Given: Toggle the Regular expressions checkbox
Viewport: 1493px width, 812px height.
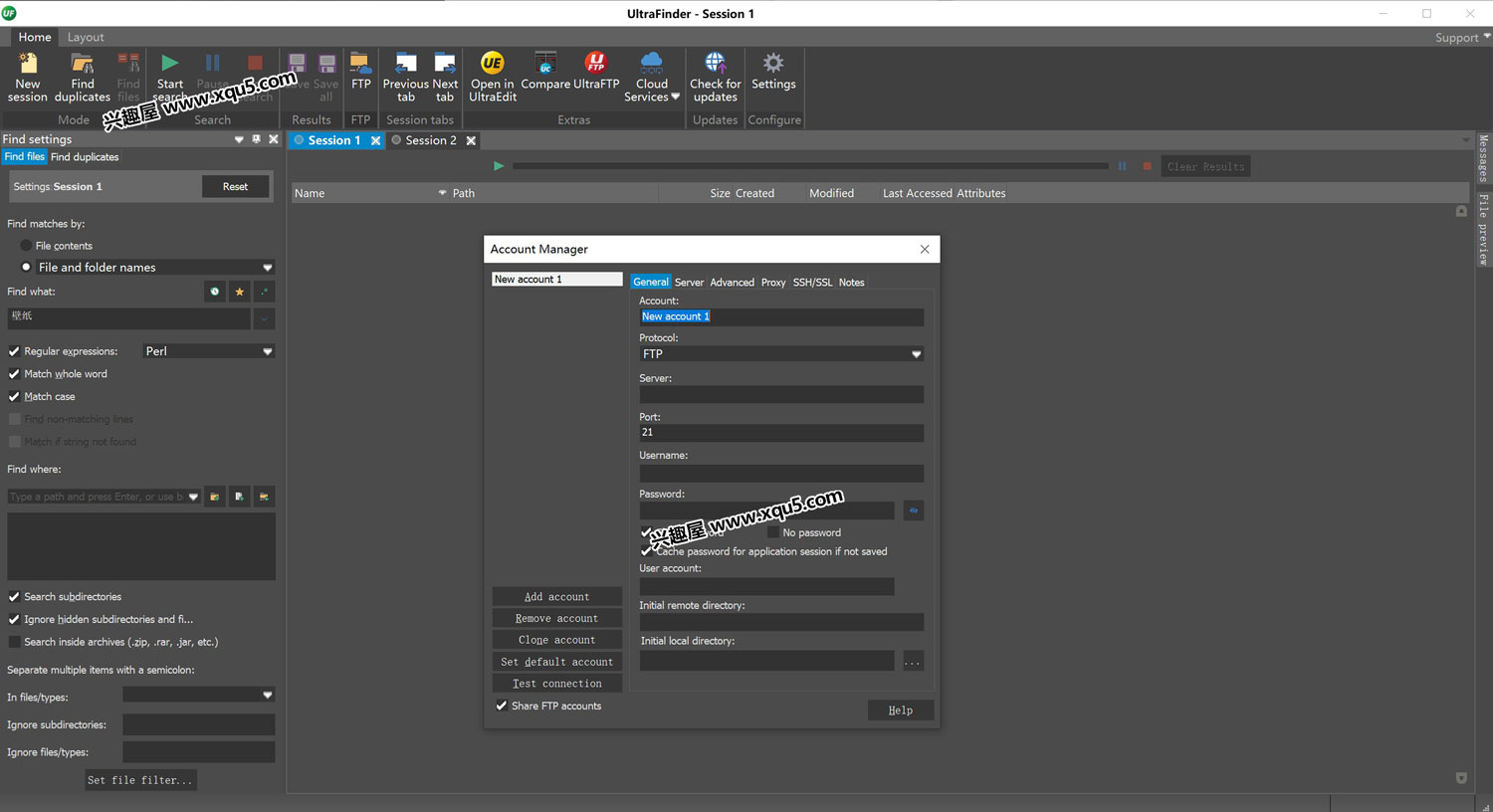Looking at the screenshot, I should pyautogui.click(x=14, y=351).
